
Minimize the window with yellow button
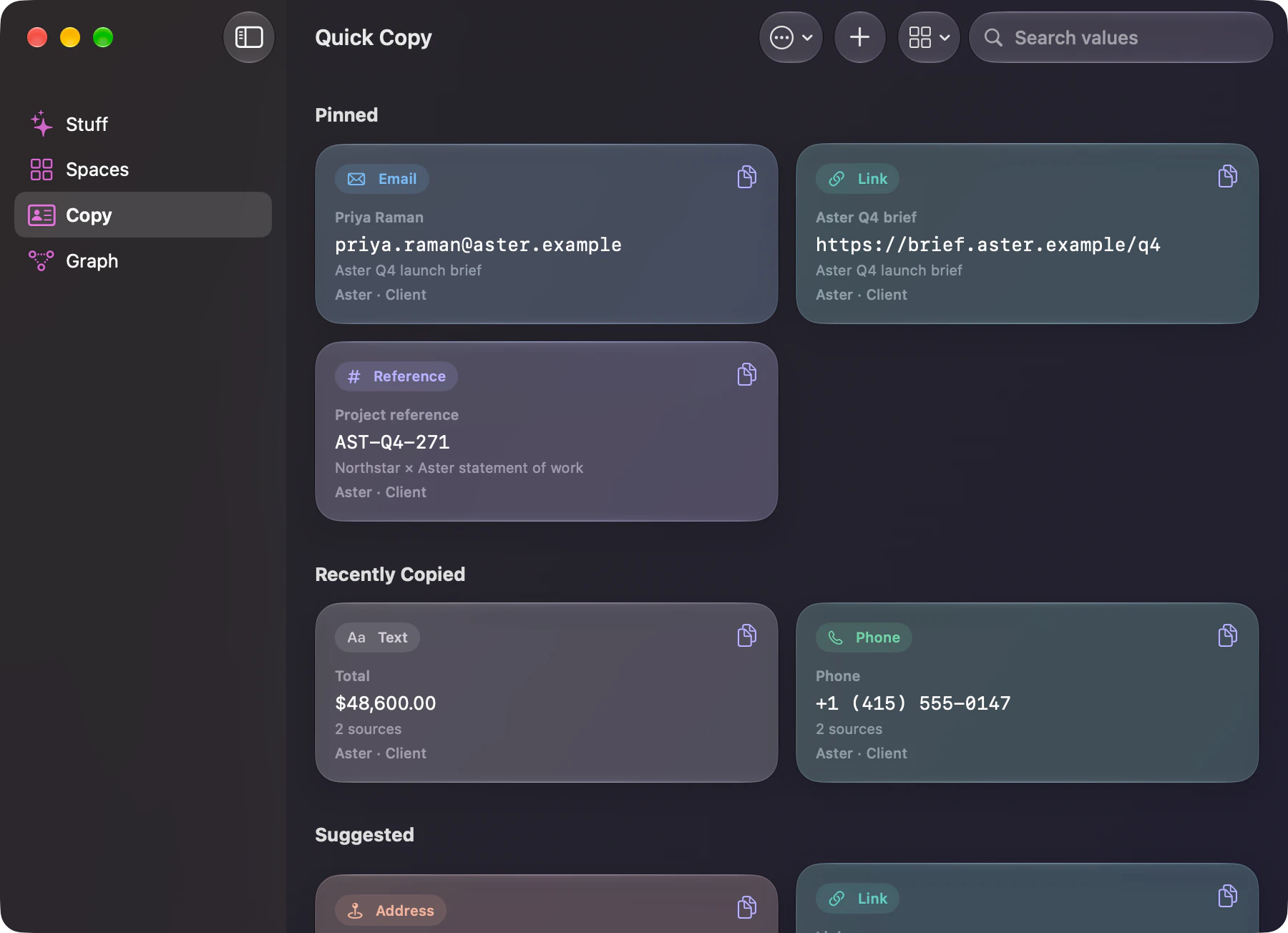[x=70, y=37]
